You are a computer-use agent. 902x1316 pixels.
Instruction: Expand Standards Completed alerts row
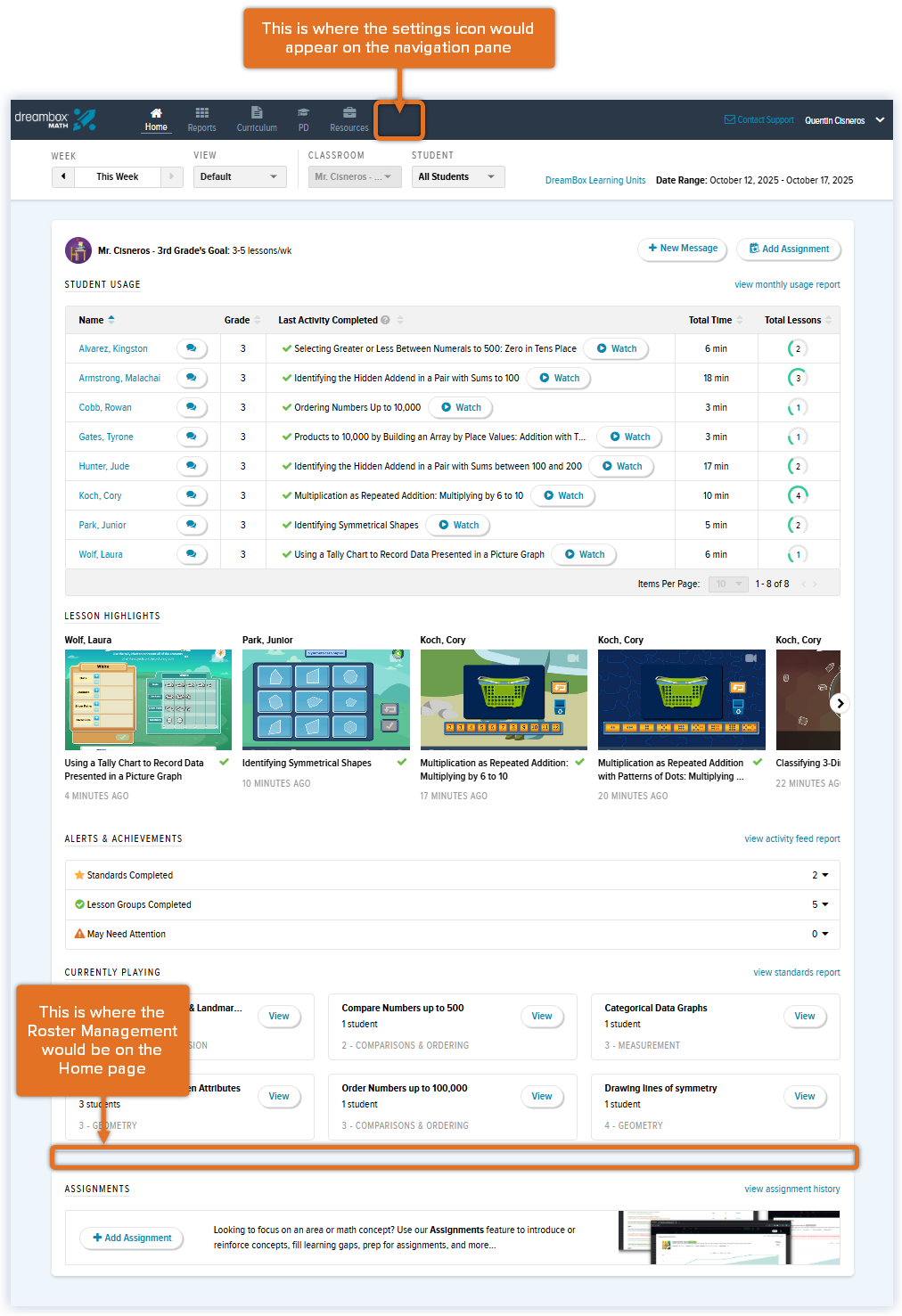453,875
